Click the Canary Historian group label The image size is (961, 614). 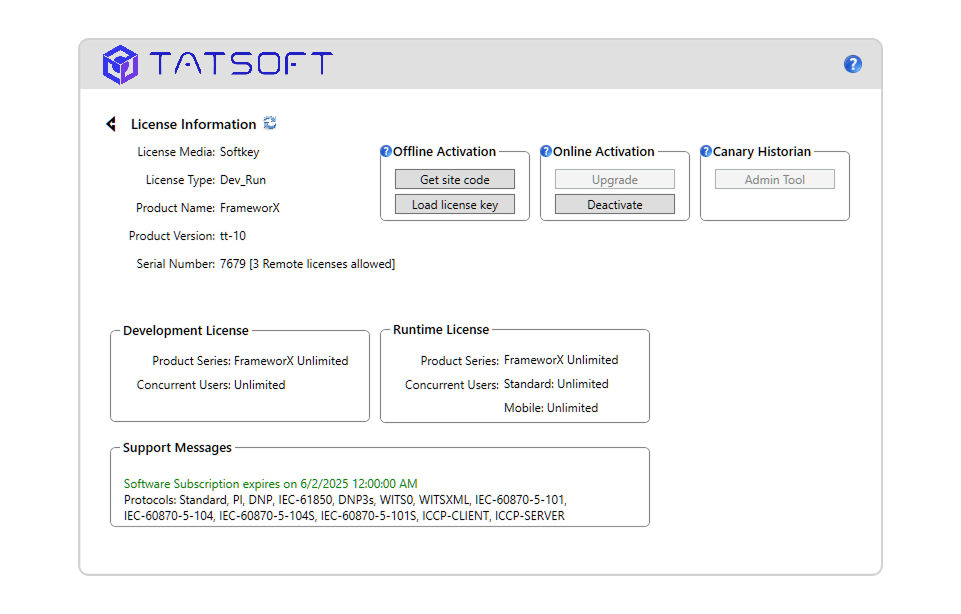click(x=762, y=151)
